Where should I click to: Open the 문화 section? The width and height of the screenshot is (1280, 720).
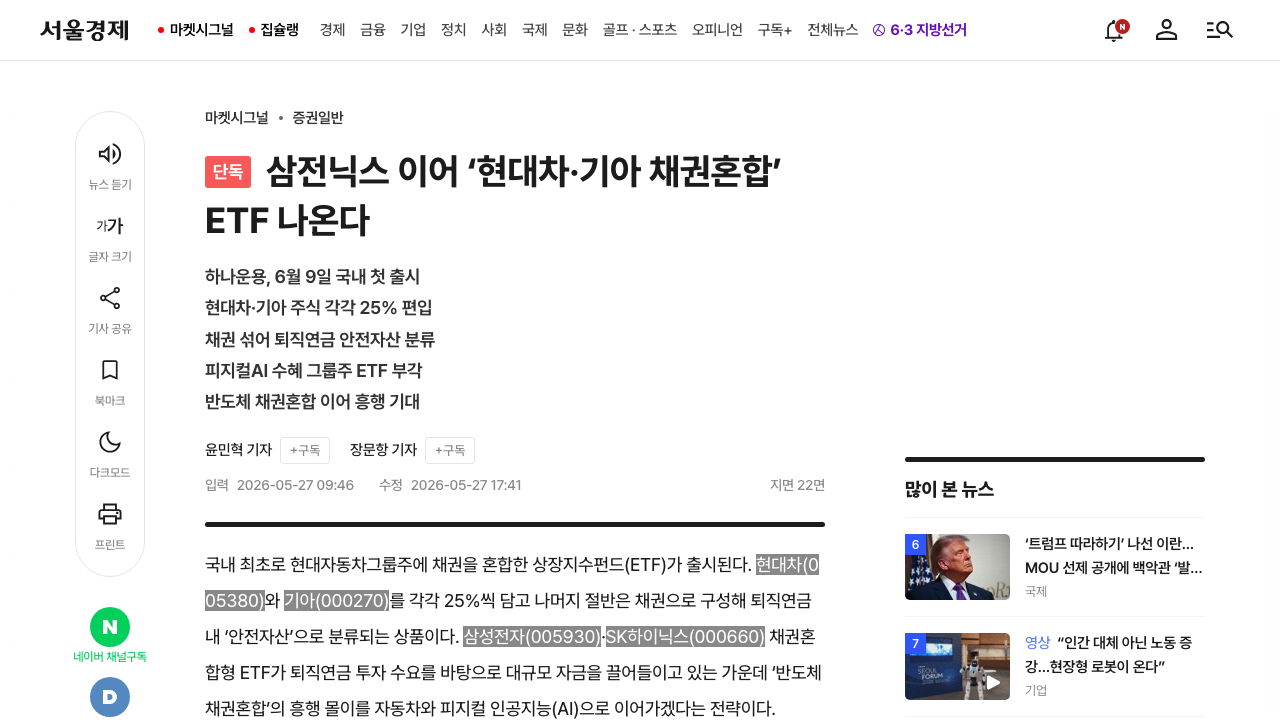click(575, 30)
